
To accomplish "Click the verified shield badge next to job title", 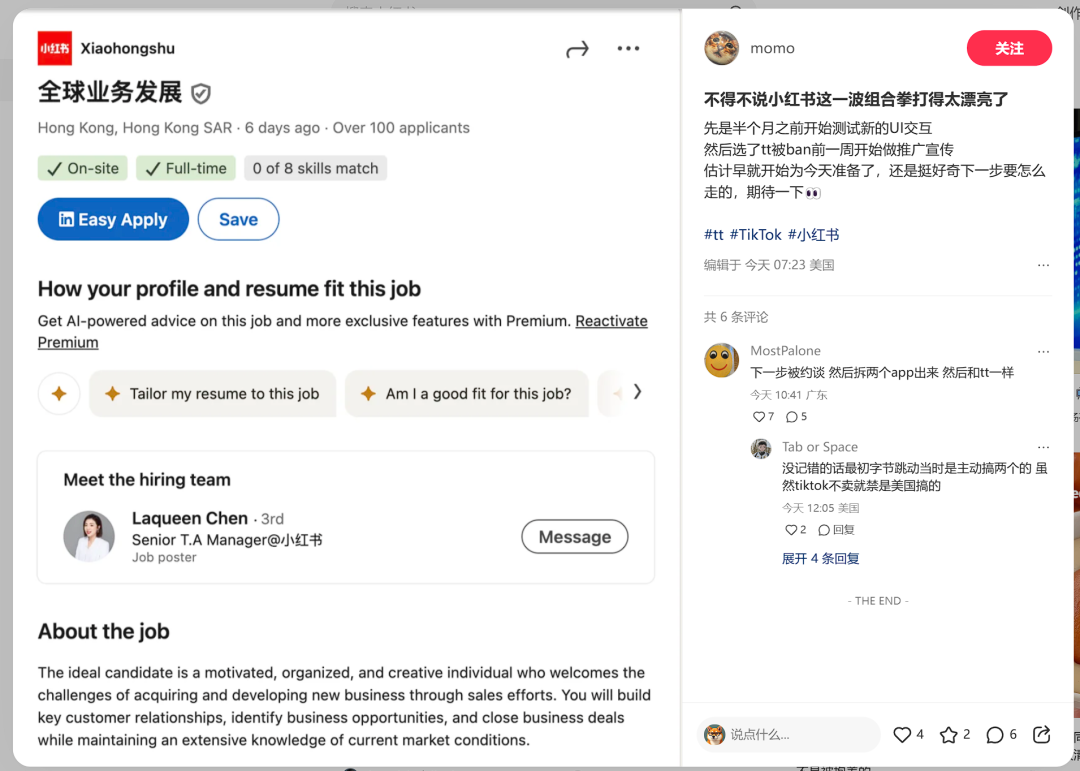I will [201, 93].
